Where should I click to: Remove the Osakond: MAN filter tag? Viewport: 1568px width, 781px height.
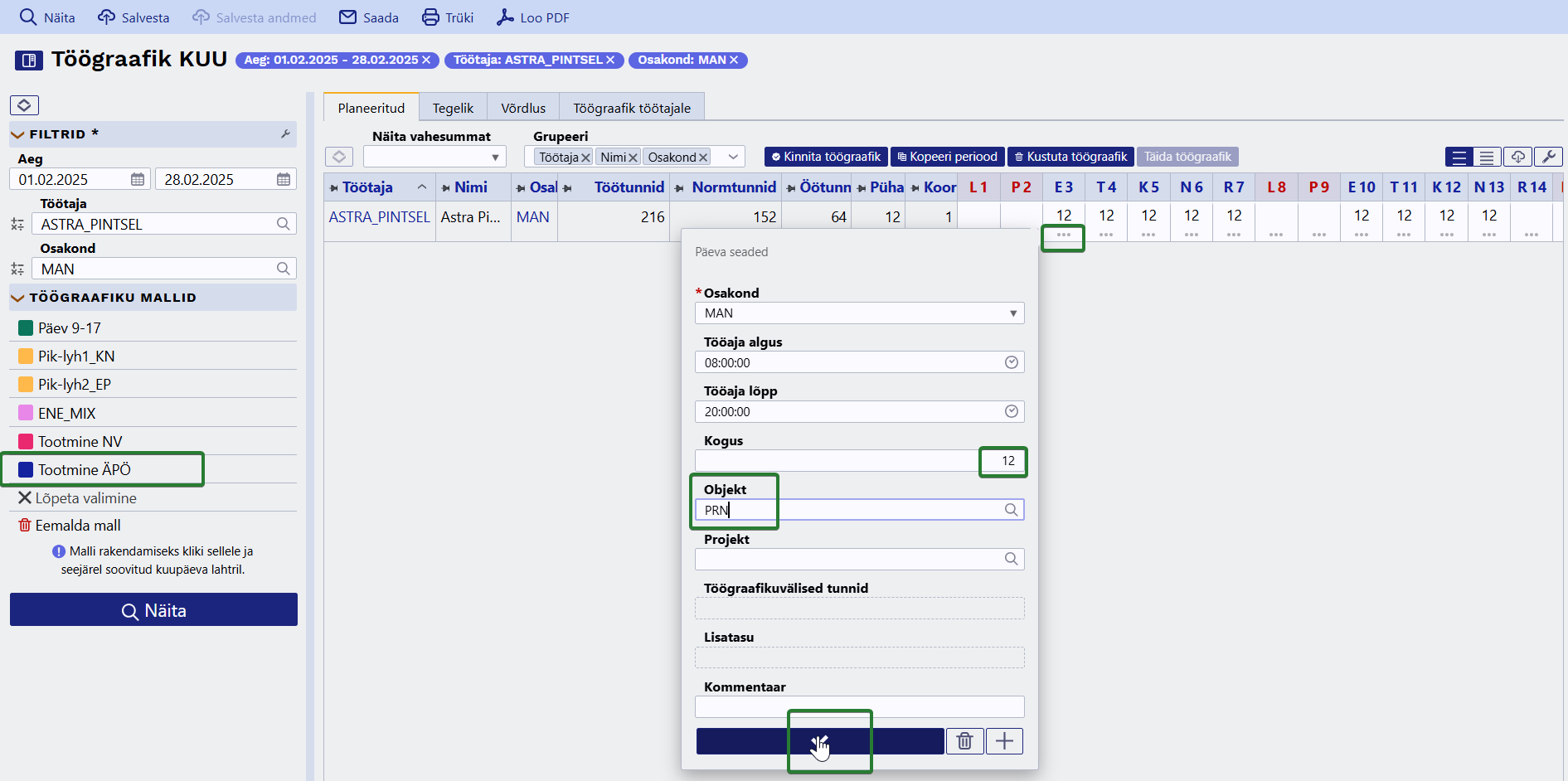[734, 60]
